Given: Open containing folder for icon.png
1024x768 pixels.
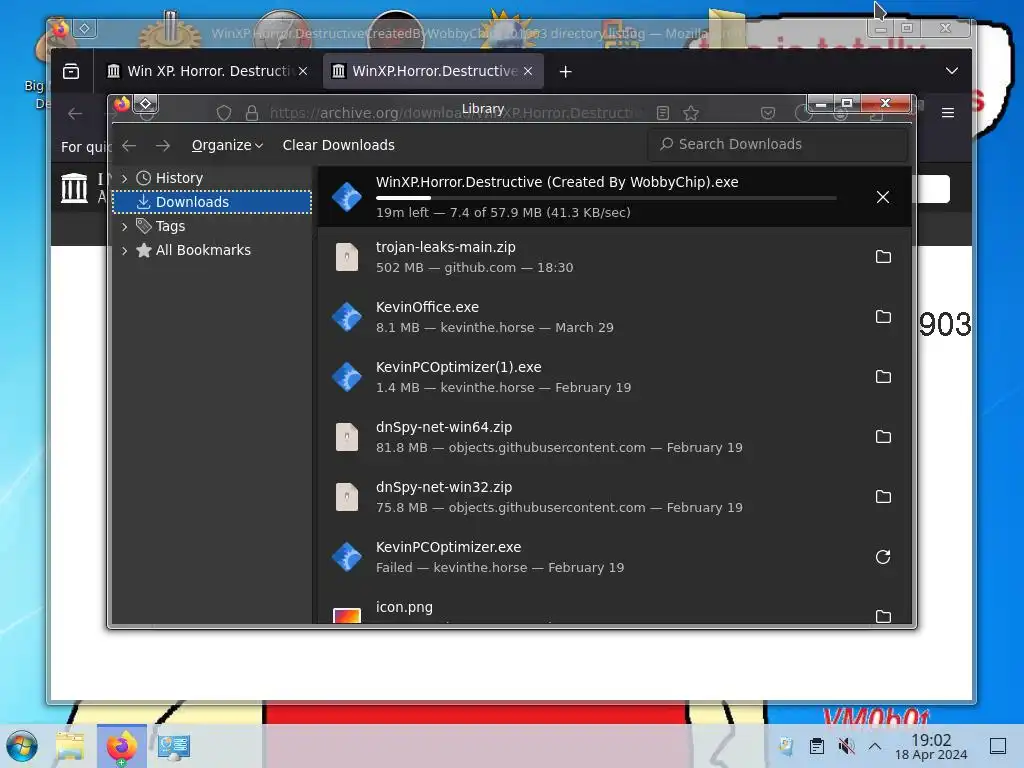Looking at the screenshot, I should (883, 616).
